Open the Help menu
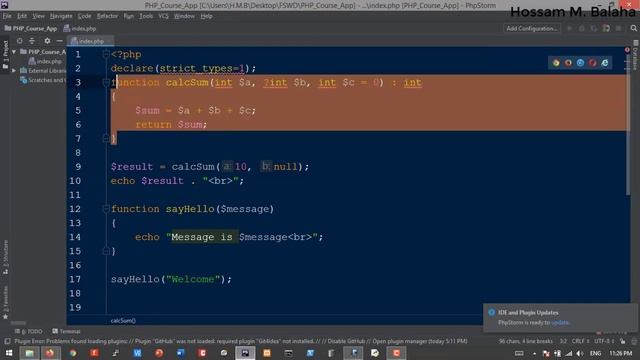This screenshot has width=640, height=360. coord(207,16)
